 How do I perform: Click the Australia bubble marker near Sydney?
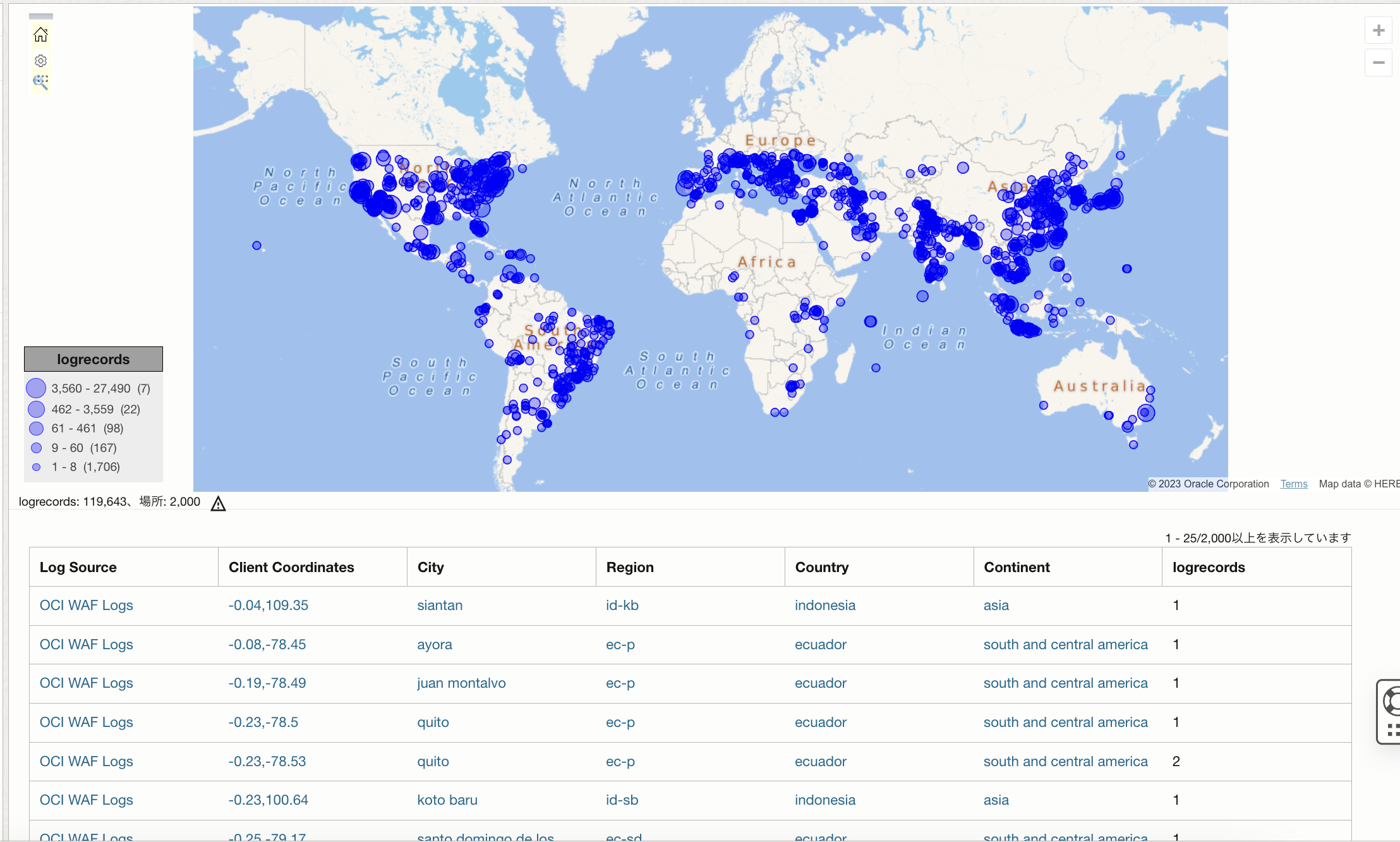pos(1145,413)
